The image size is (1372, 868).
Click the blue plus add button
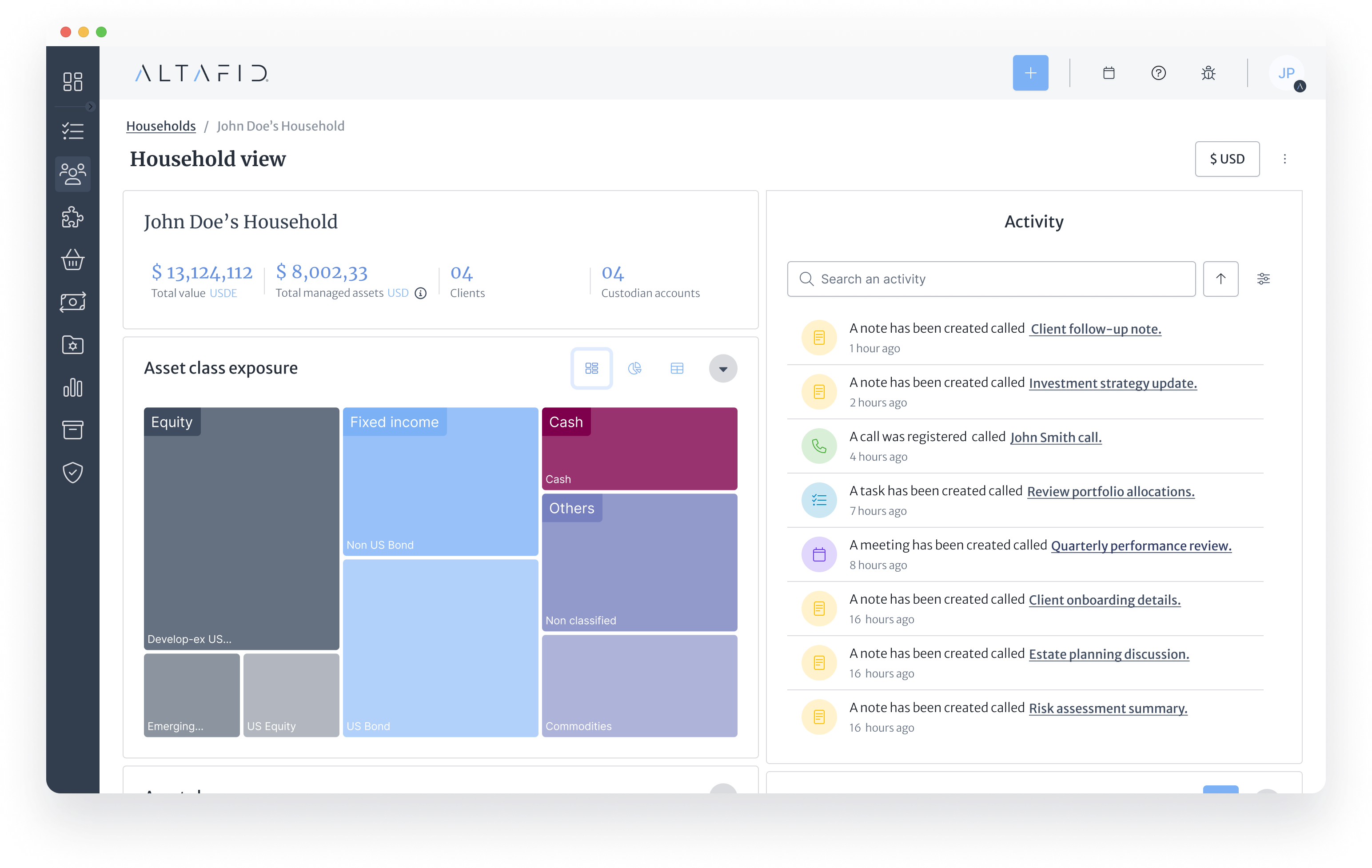coord(1030,73)
